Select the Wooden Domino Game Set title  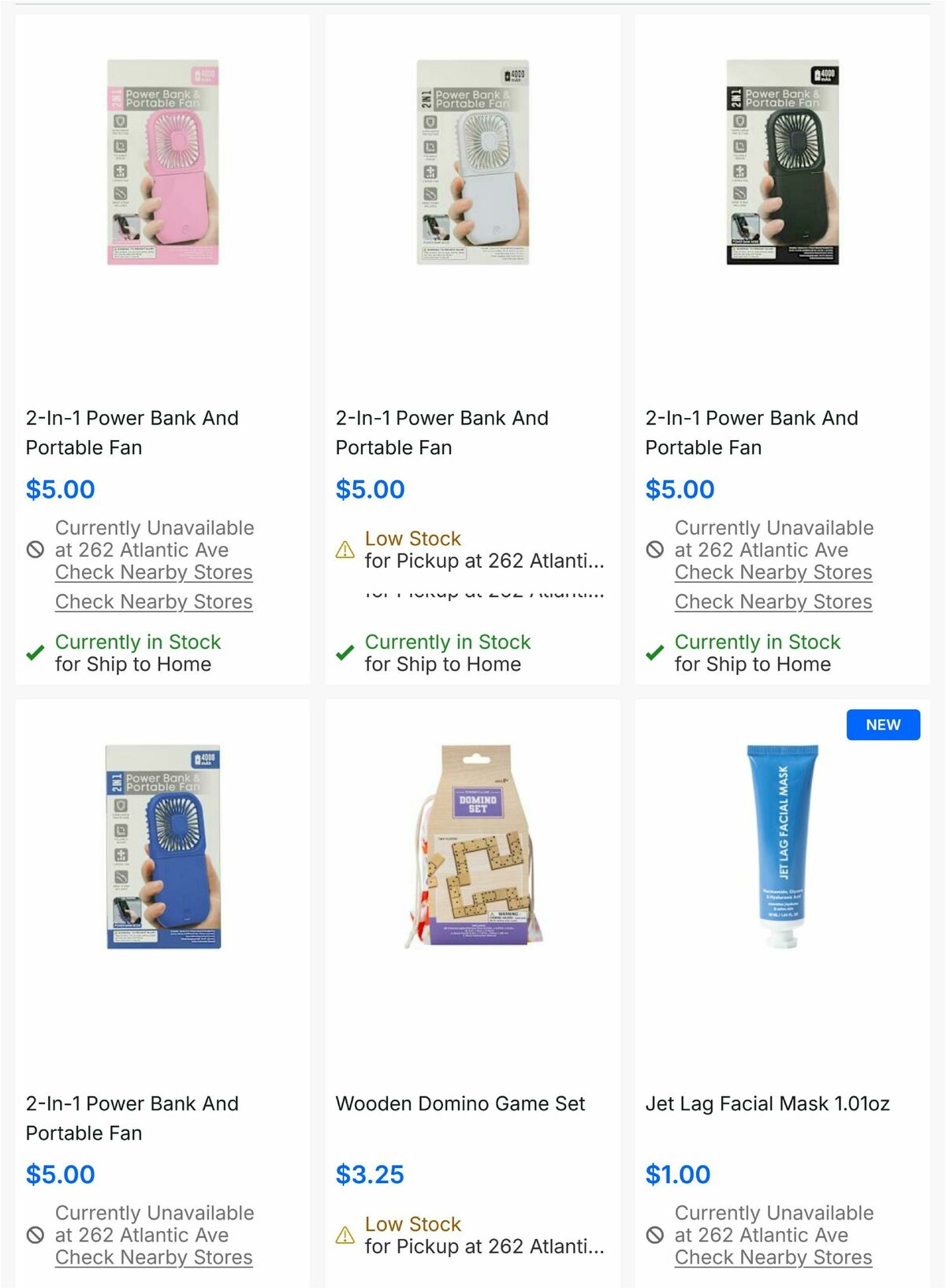[460, 1103]
